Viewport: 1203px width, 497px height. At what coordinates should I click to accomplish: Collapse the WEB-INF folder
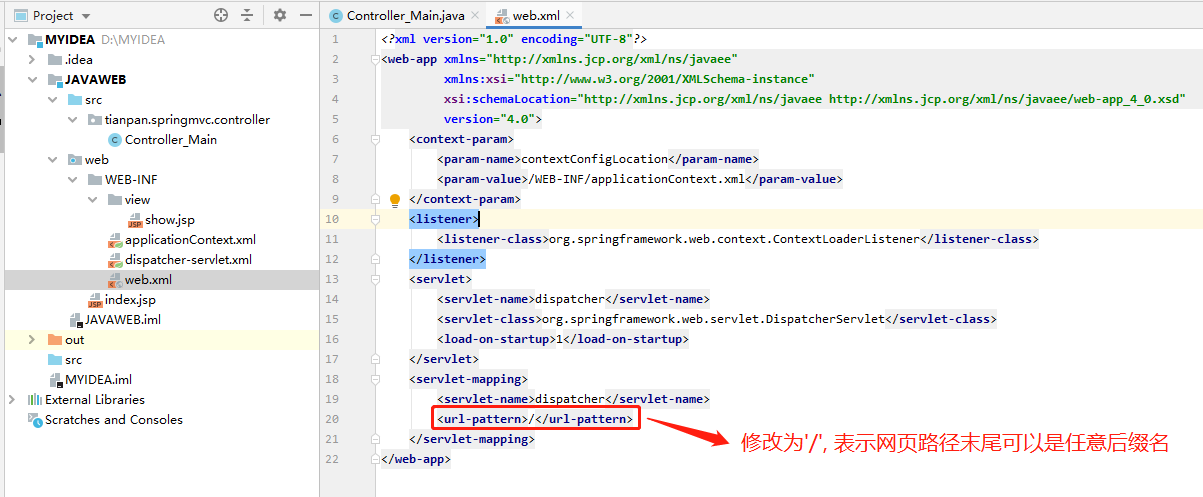point(73,179)
